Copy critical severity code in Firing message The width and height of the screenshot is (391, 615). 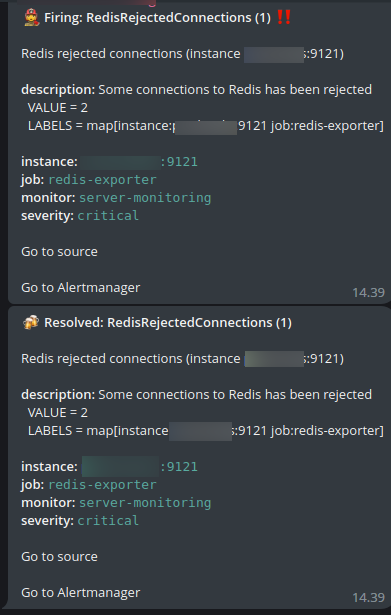108,216
